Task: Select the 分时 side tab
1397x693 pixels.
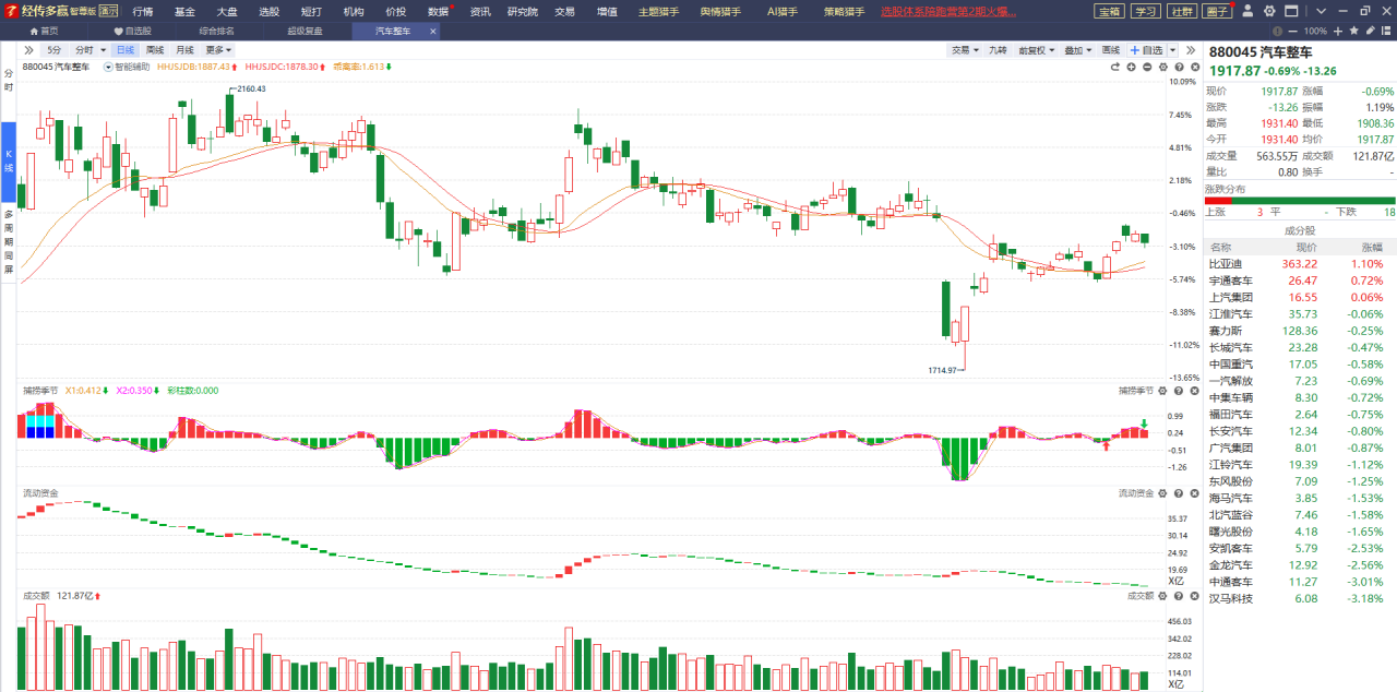Action: pos(8,81)
